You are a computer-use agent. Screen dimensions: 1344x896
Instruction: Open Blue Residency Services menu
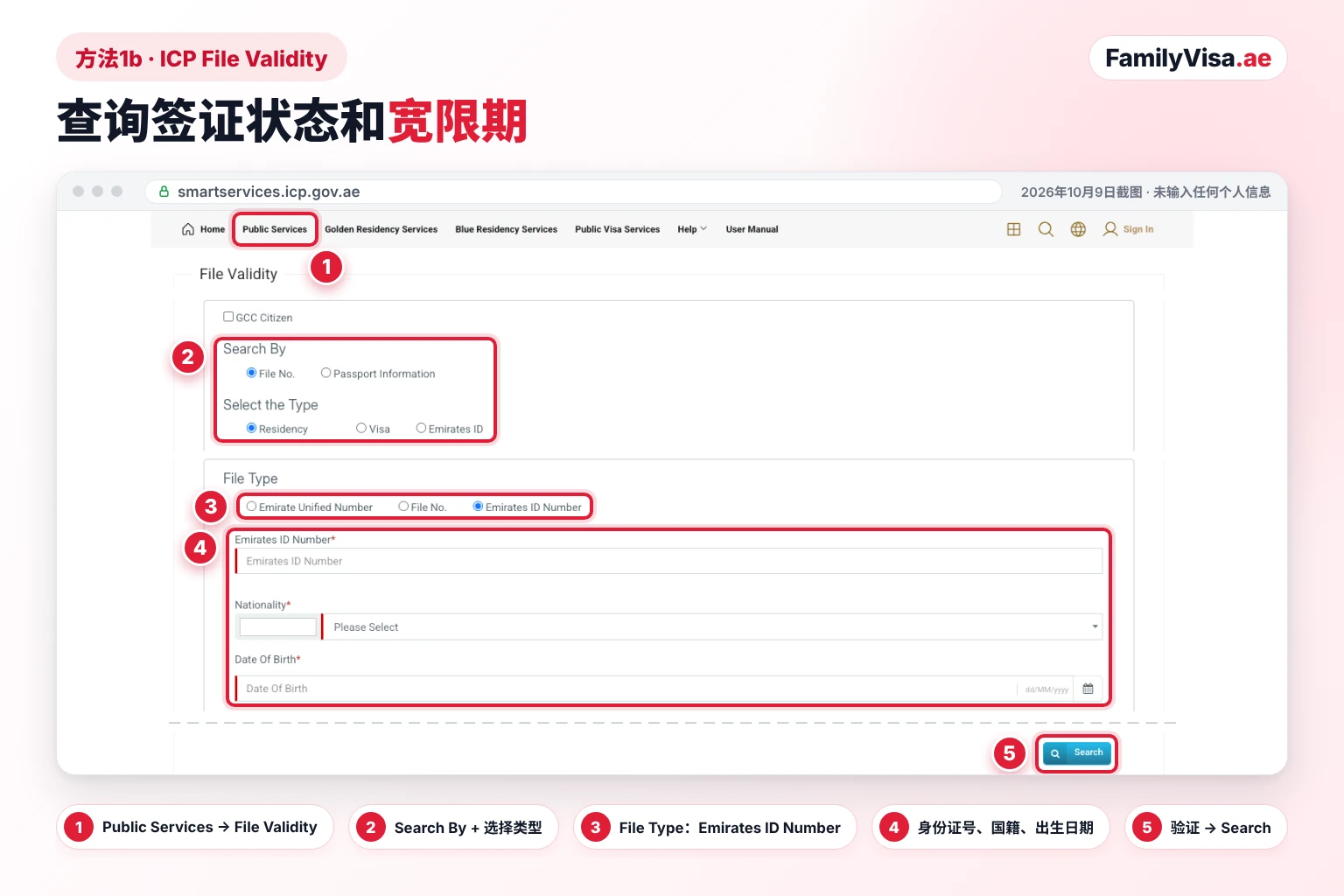(506, 229)
